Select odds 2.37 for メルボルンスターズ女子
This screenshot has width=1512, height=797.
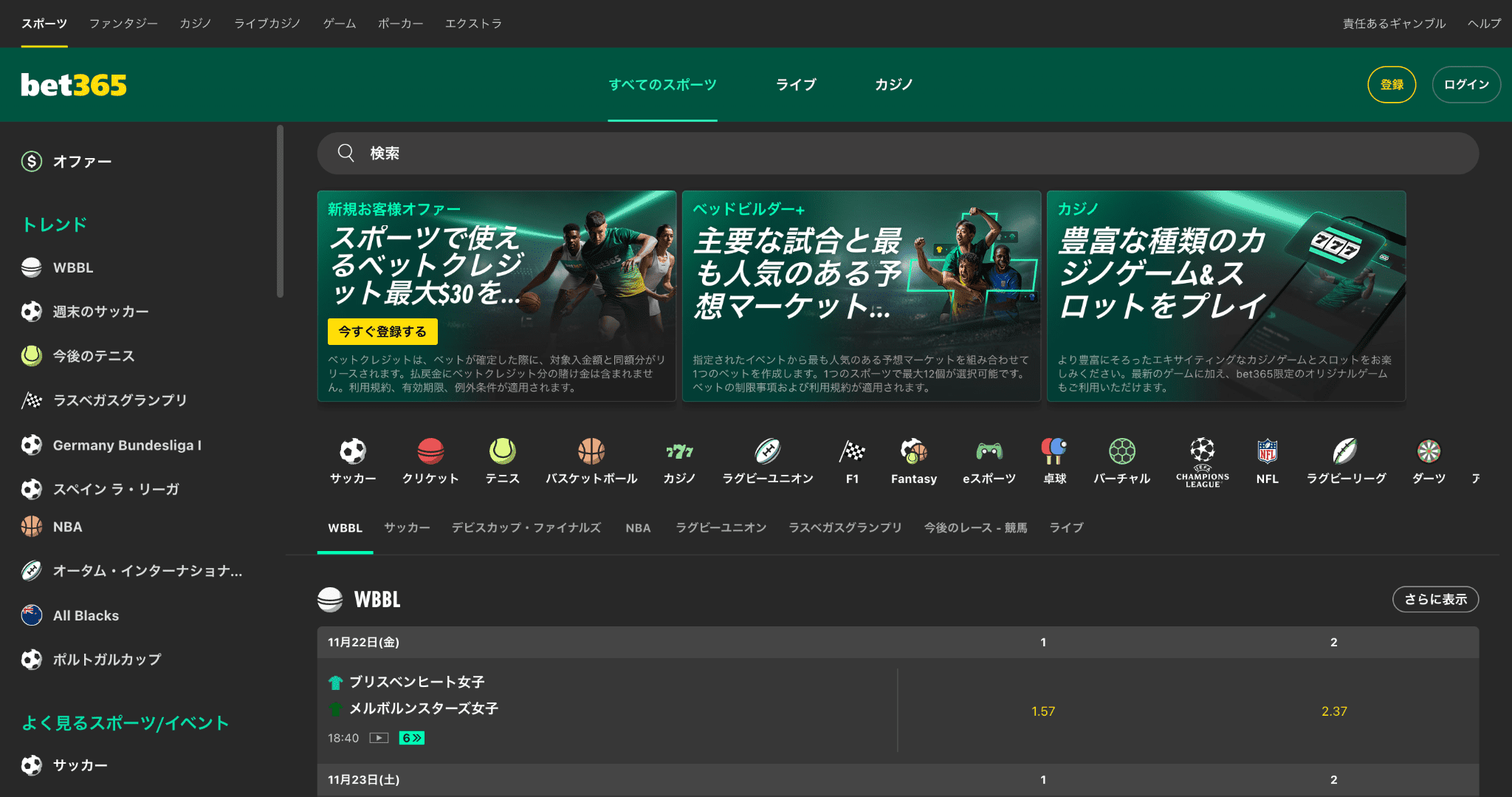pyautogui.click(x=1334, y=711)
